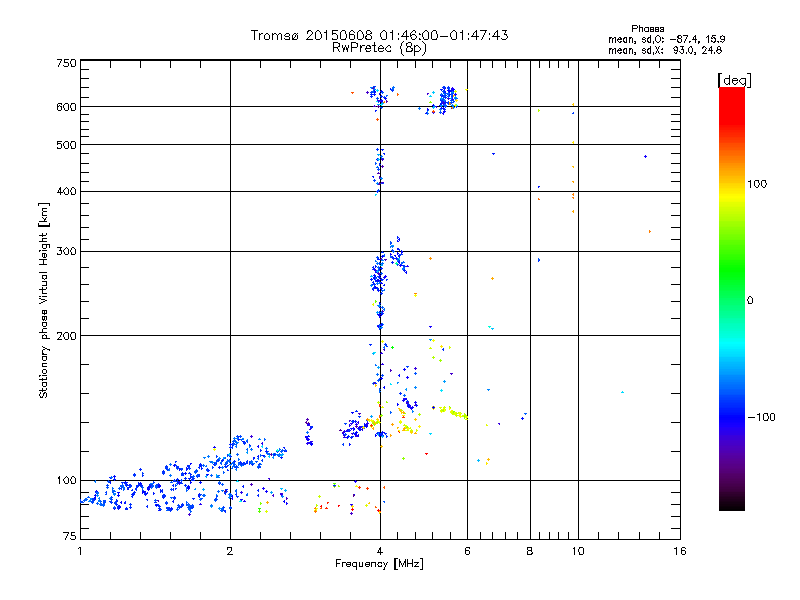Click 'mean, sd,O: -87.4, 15.9' statistics line

coord(666,40)
